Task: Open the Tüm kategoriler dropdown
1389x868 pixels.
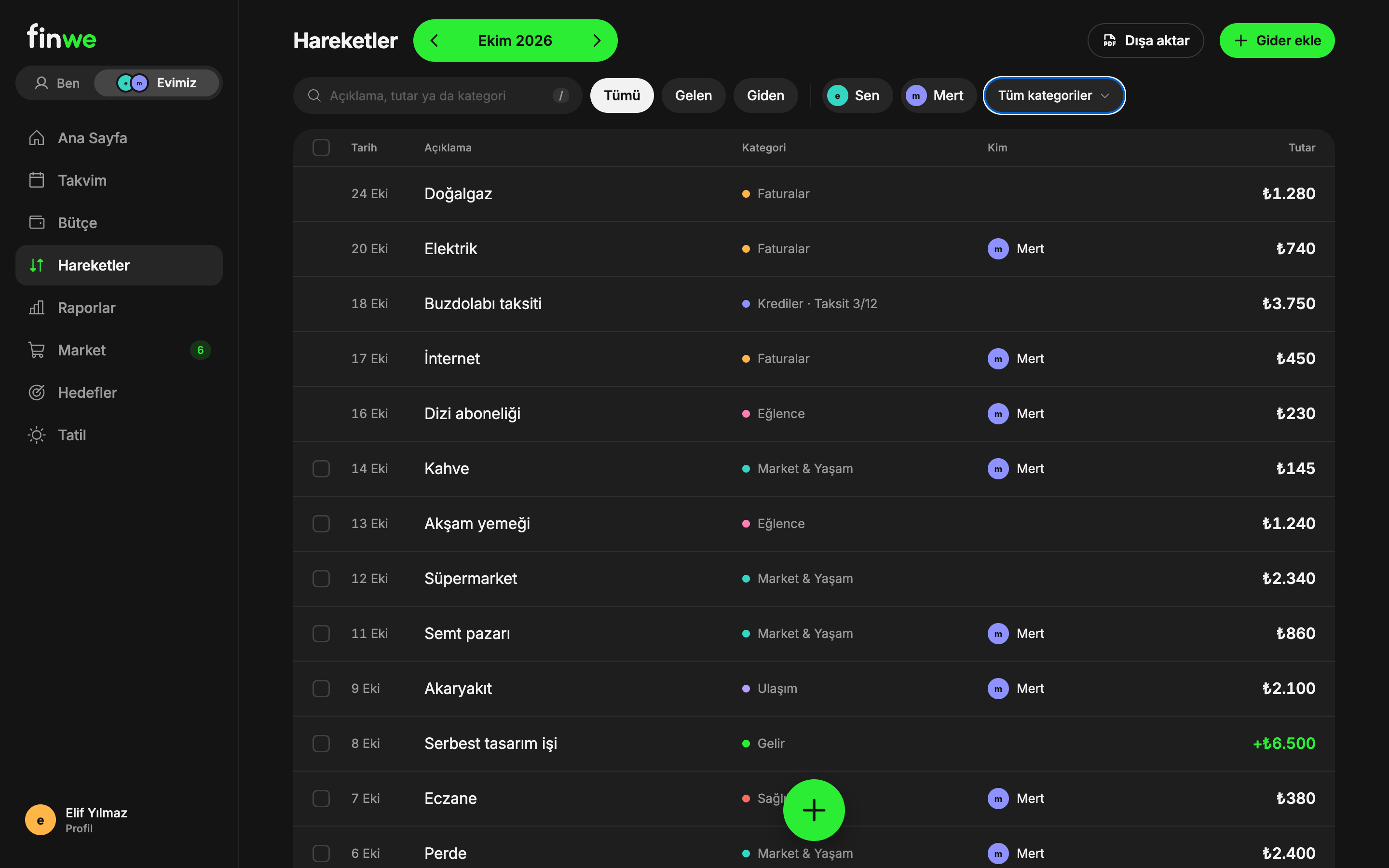Action: tap(1054, 95)
